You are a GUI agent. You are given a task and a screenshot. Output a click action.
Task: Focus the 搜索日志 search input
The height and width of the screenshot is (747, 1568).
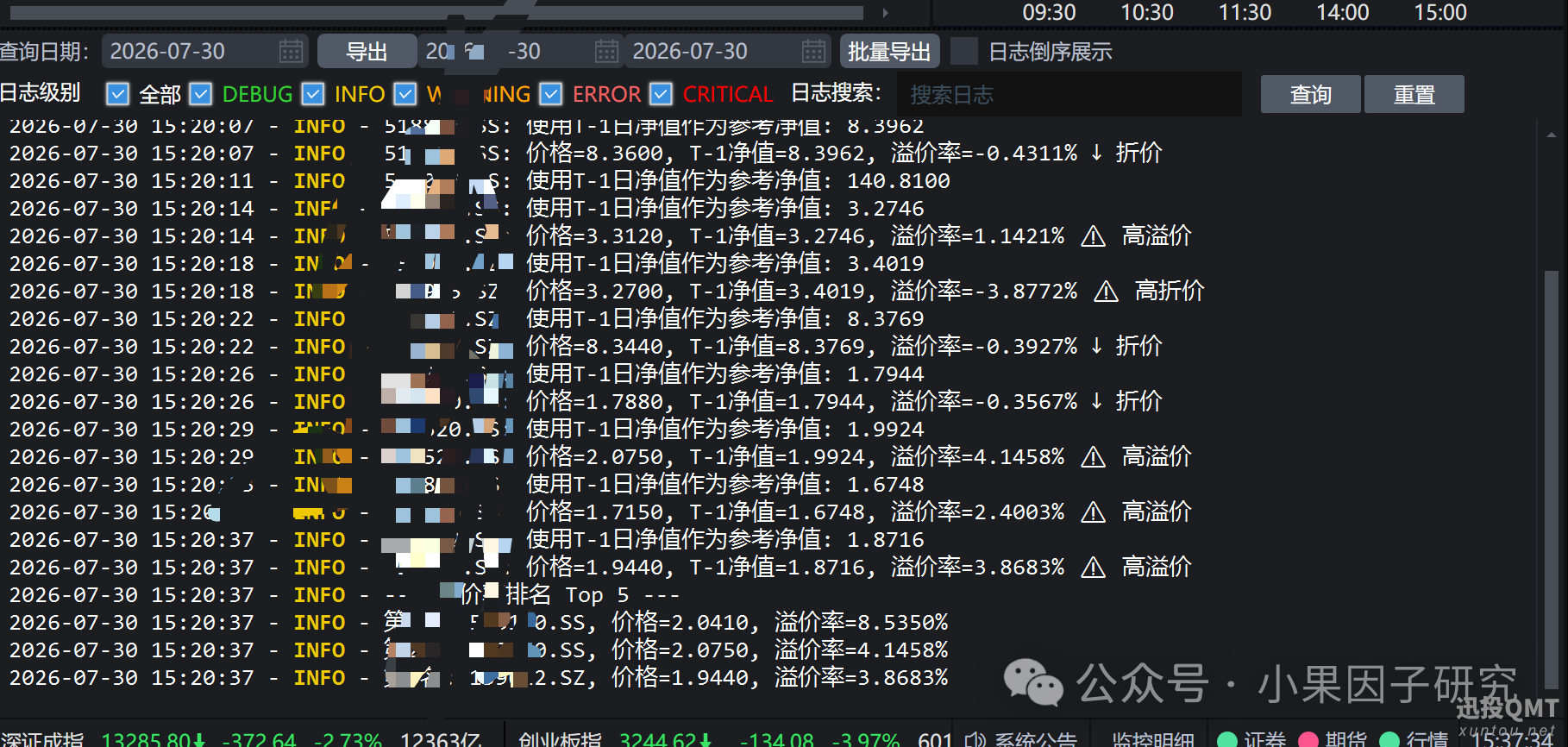[1069, 94]
